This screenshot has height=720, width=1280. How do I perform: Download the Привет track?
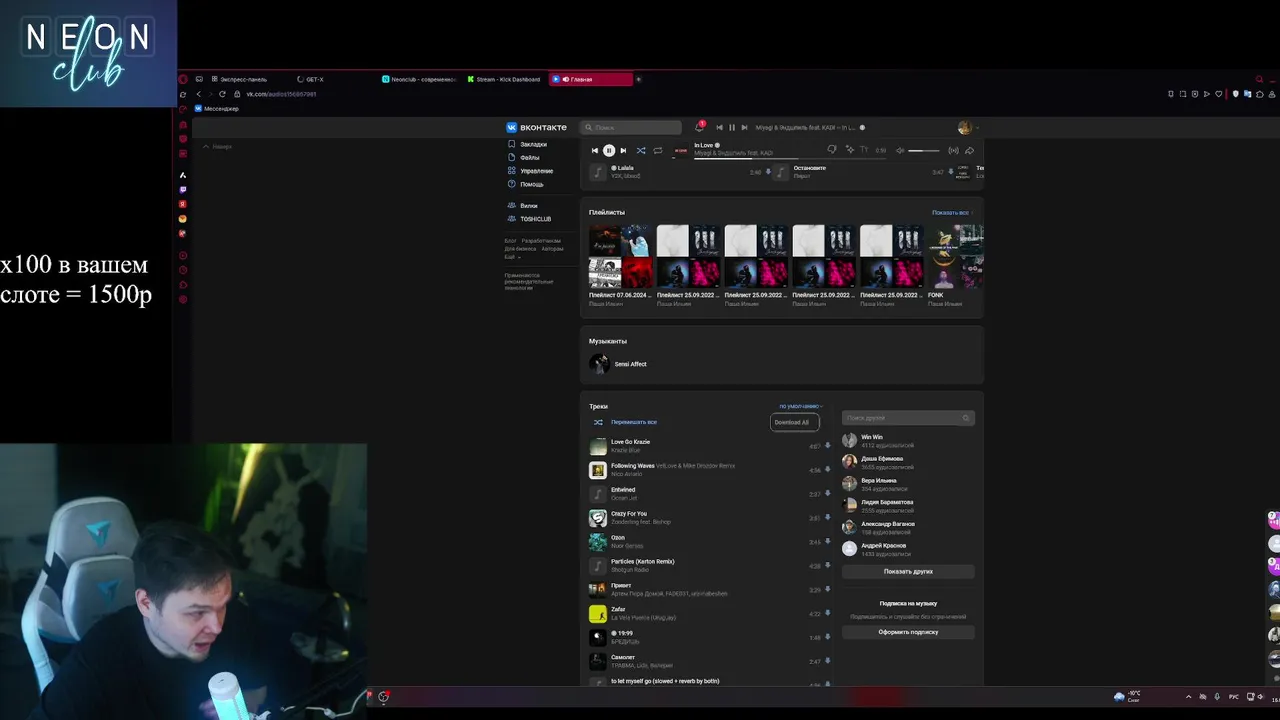tap(828, 590)
